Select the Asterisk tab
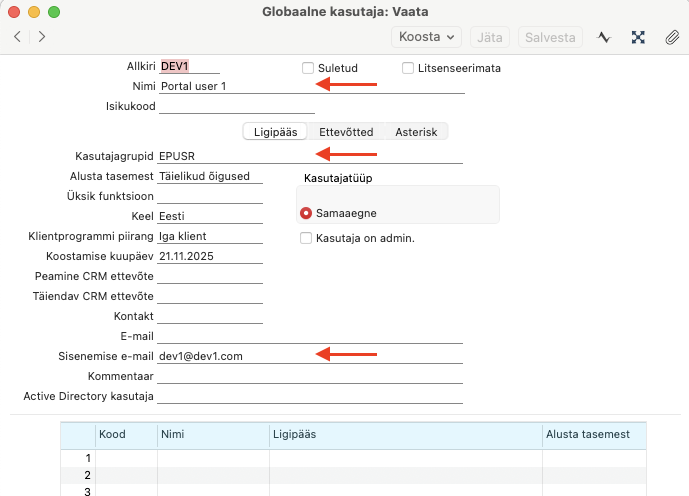This screenshot has height=496, width=689. (x=416, y=132)
